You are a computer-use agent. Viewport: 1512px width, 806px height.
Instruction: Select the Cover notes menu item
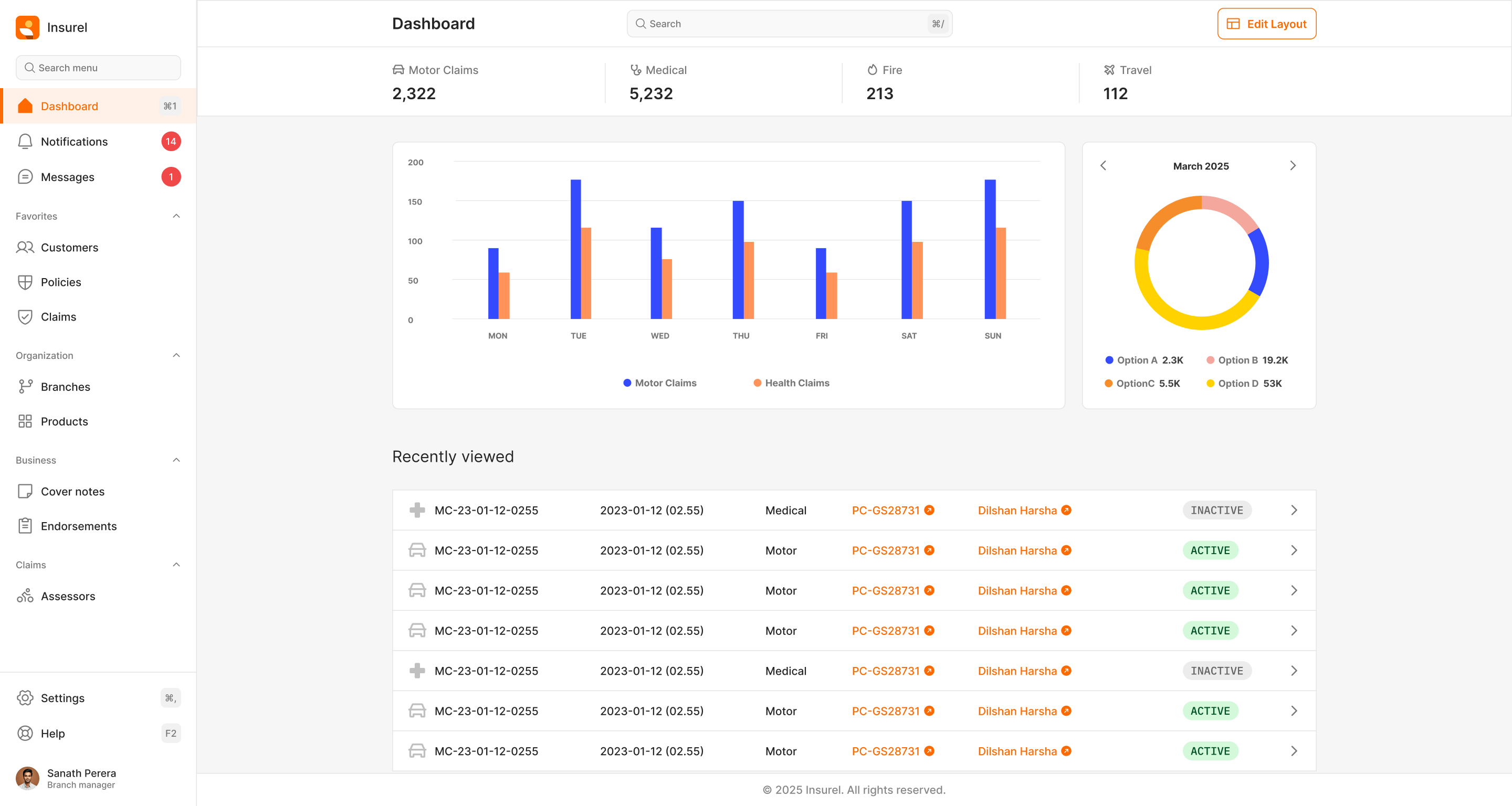tap(72, 492)
